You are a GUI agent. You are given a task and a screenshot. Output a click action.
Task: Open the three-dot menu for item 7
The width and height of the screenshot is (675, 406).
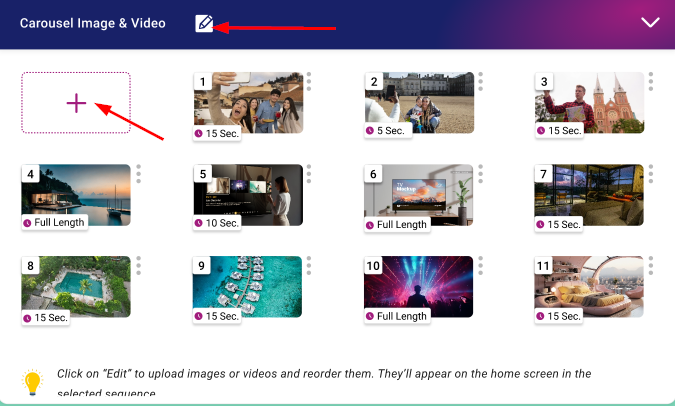click(x=651, y=174)
